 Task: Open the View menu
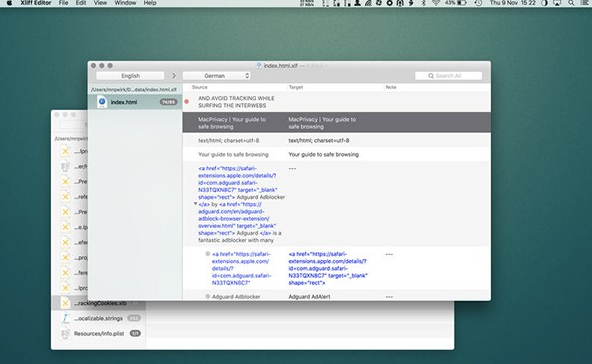(100, 3)
